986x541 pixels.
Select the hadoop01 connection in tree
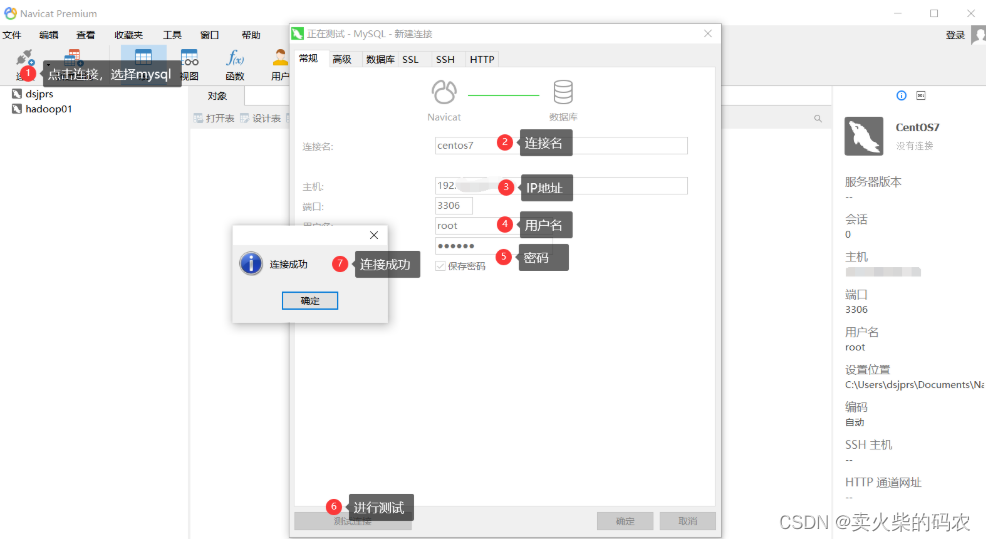coord(42,109)
